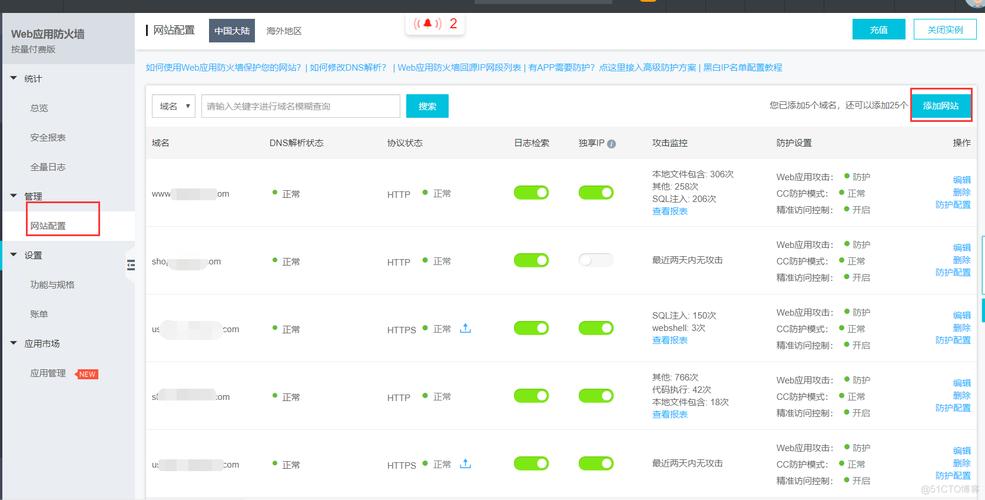Toggle 日志检索 in the 代码执行 42次 row
The width and height of the screenshot is (985, 500).
(x=531, y=396)
